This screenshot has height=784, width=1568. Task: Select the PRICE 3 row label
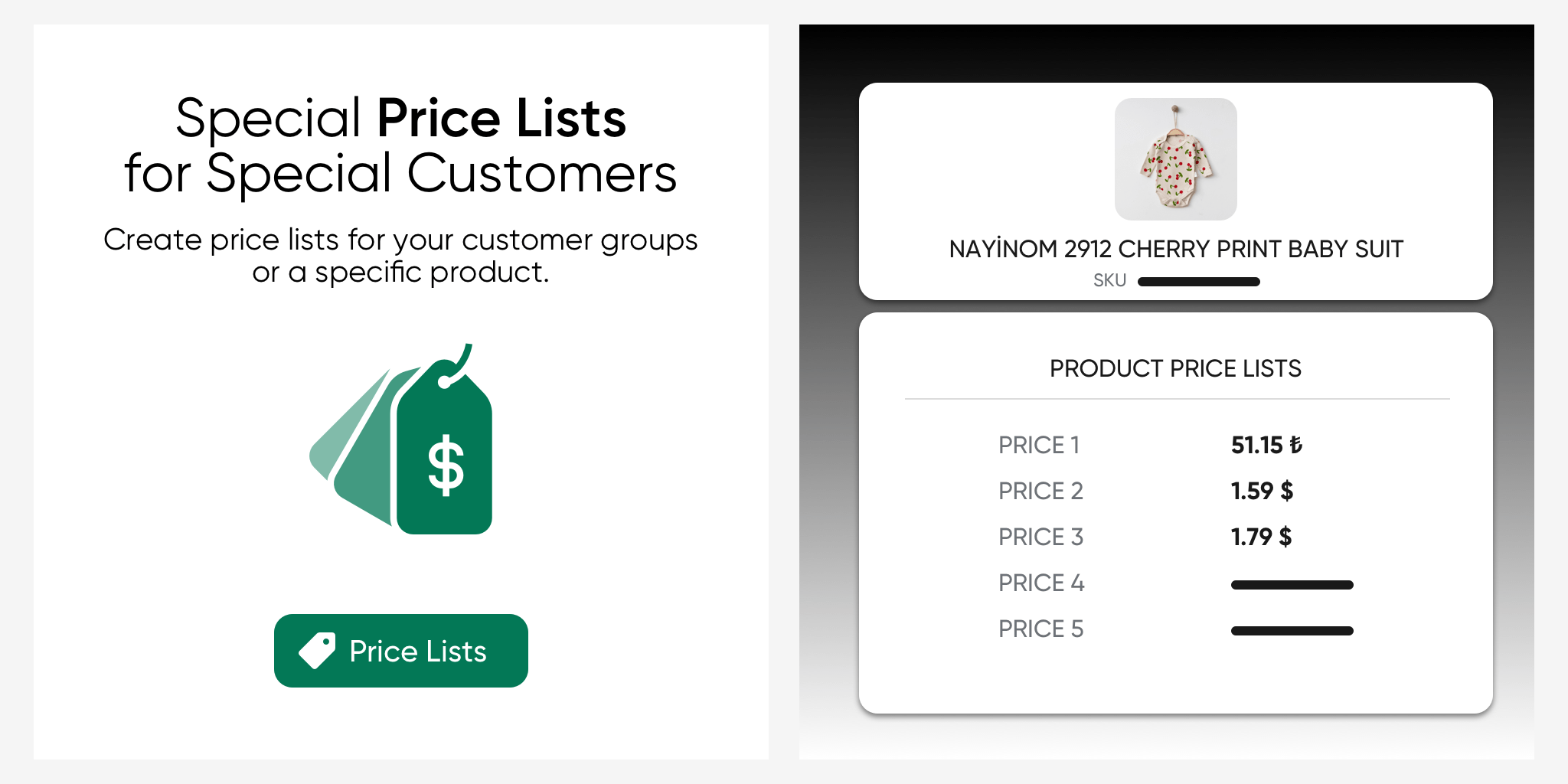point(1040,537)
